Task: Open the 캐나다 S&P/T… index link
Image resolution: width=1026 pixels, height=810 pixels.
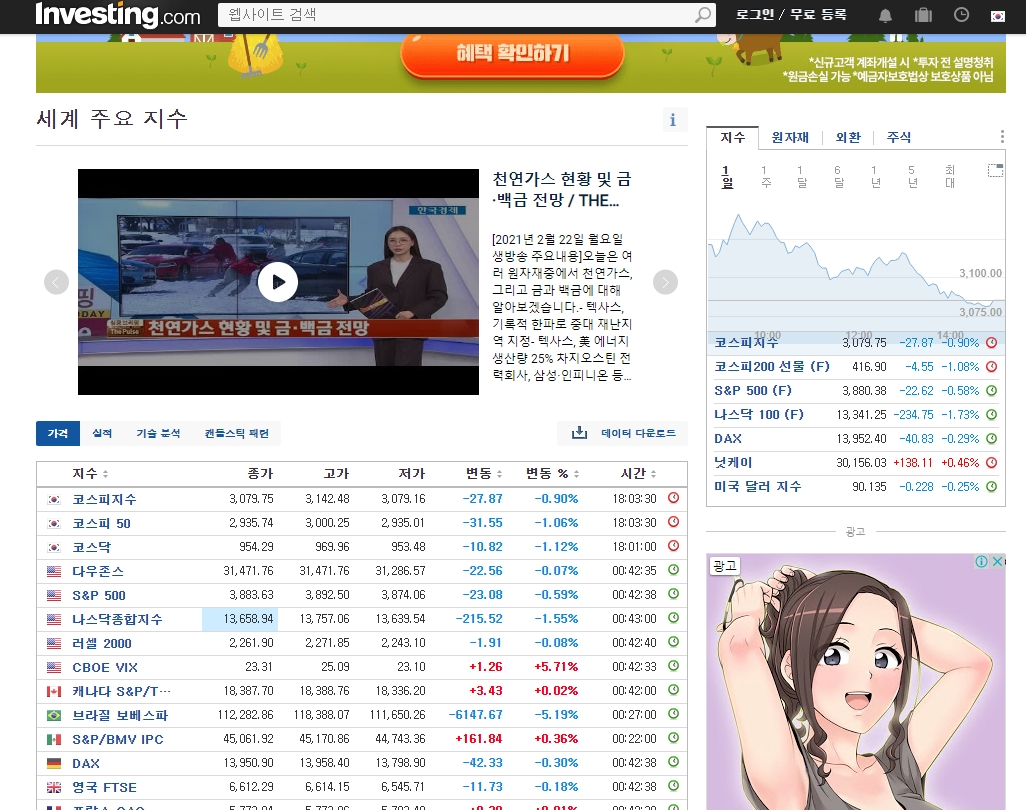Action: [x=122, y=691]
